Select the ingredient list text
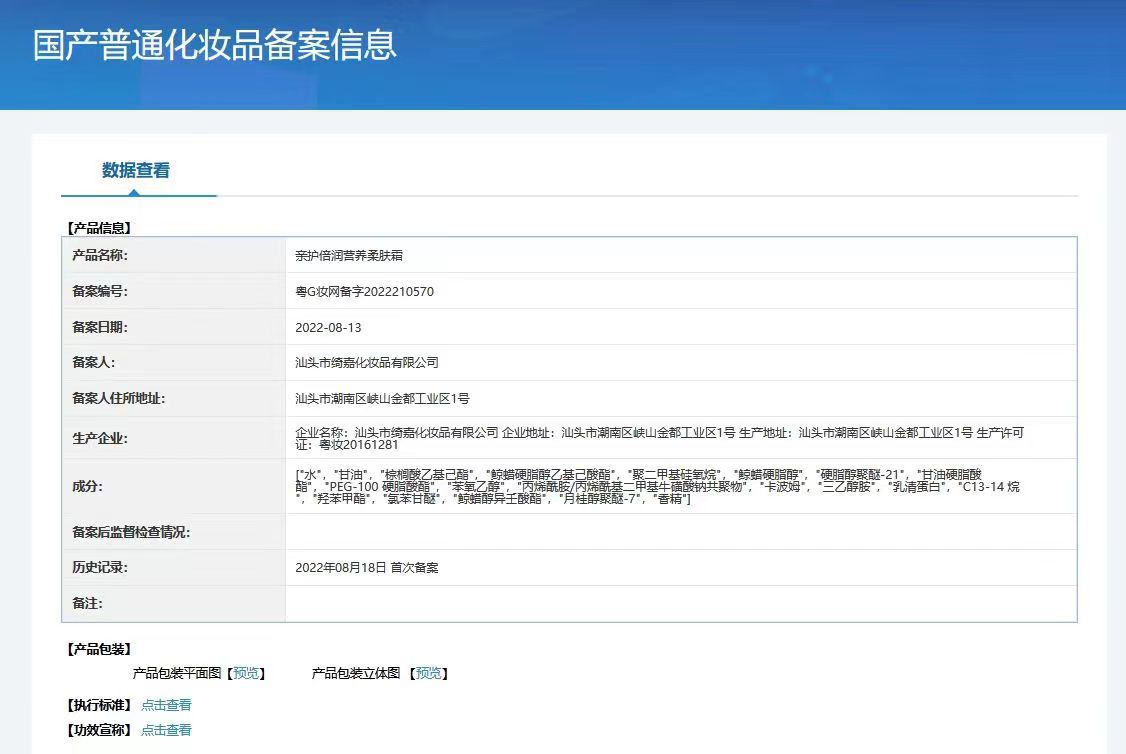The height and width of the screenshot is (754, 1126). point(657,486)
